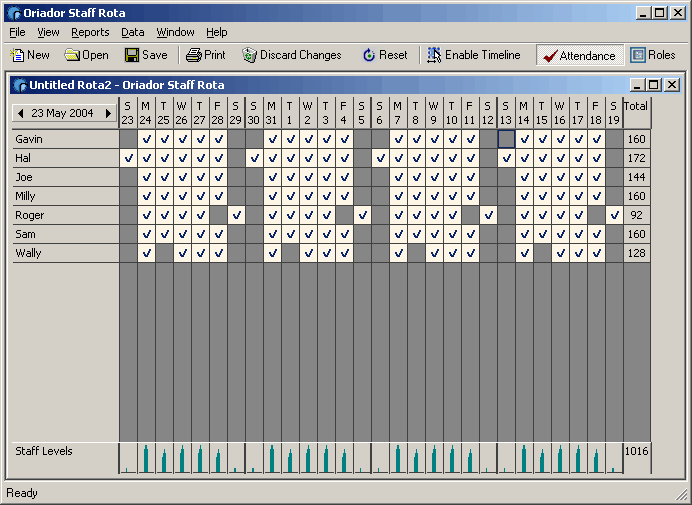
Task: Click the Oriador app icon in main title bar
Action: (x=15, y=13)
